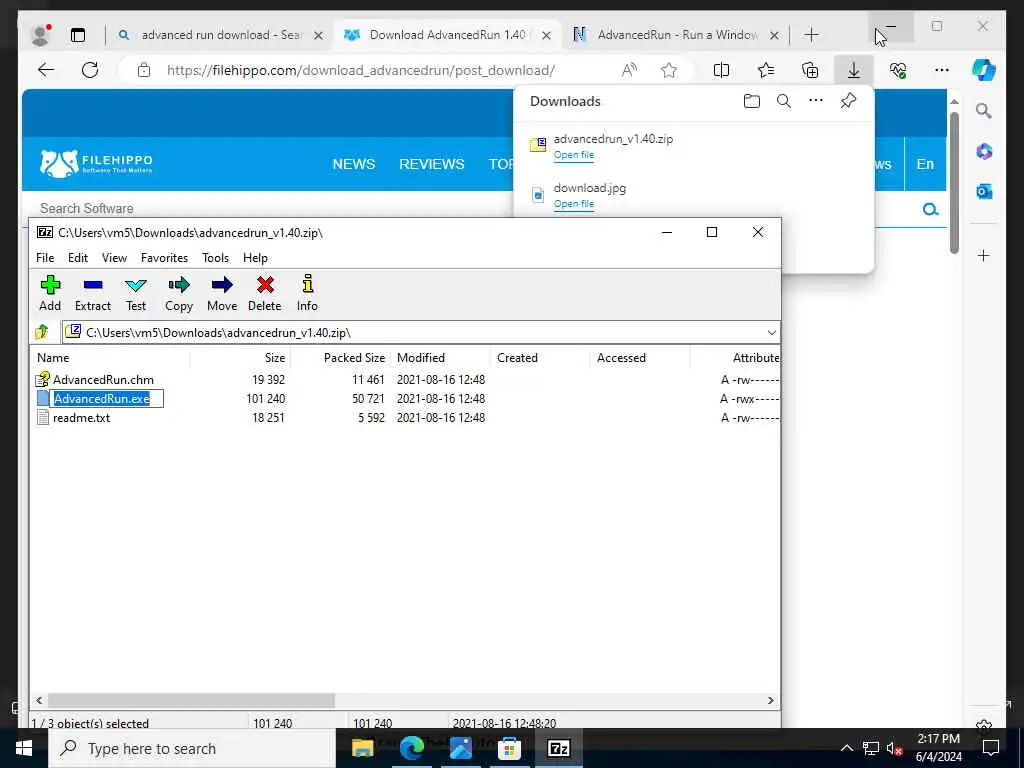Select the AdvancedRun.chm file row
The image size is (1024, 768).
click(405, 379)
